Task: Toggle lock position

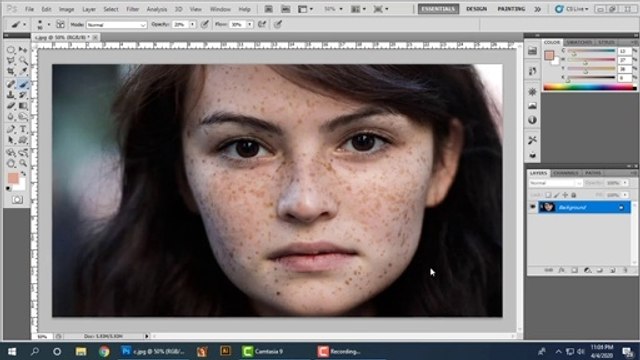Action: click(x=565, y=195)
